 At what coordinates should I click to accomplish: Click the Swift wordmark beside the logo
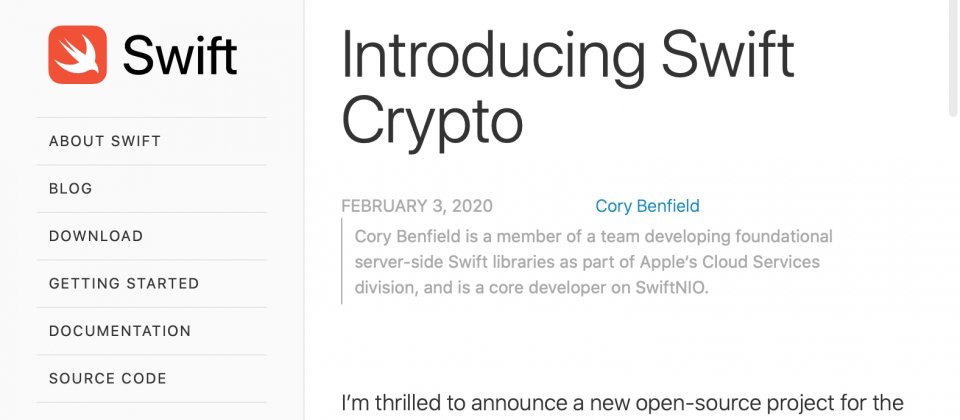[x=179, y=55]
